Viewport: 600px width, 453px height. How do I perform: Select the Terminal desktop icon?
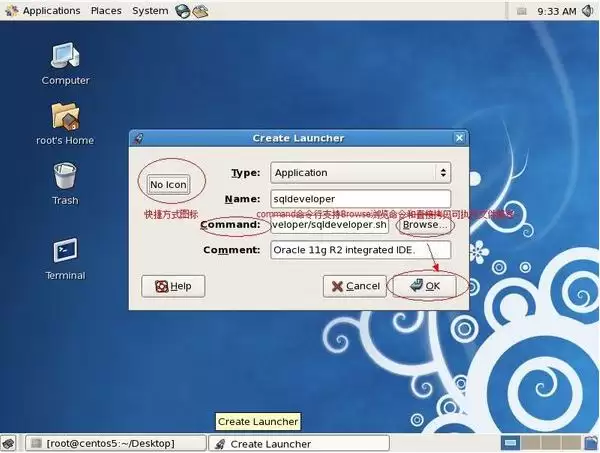point(65,259)
